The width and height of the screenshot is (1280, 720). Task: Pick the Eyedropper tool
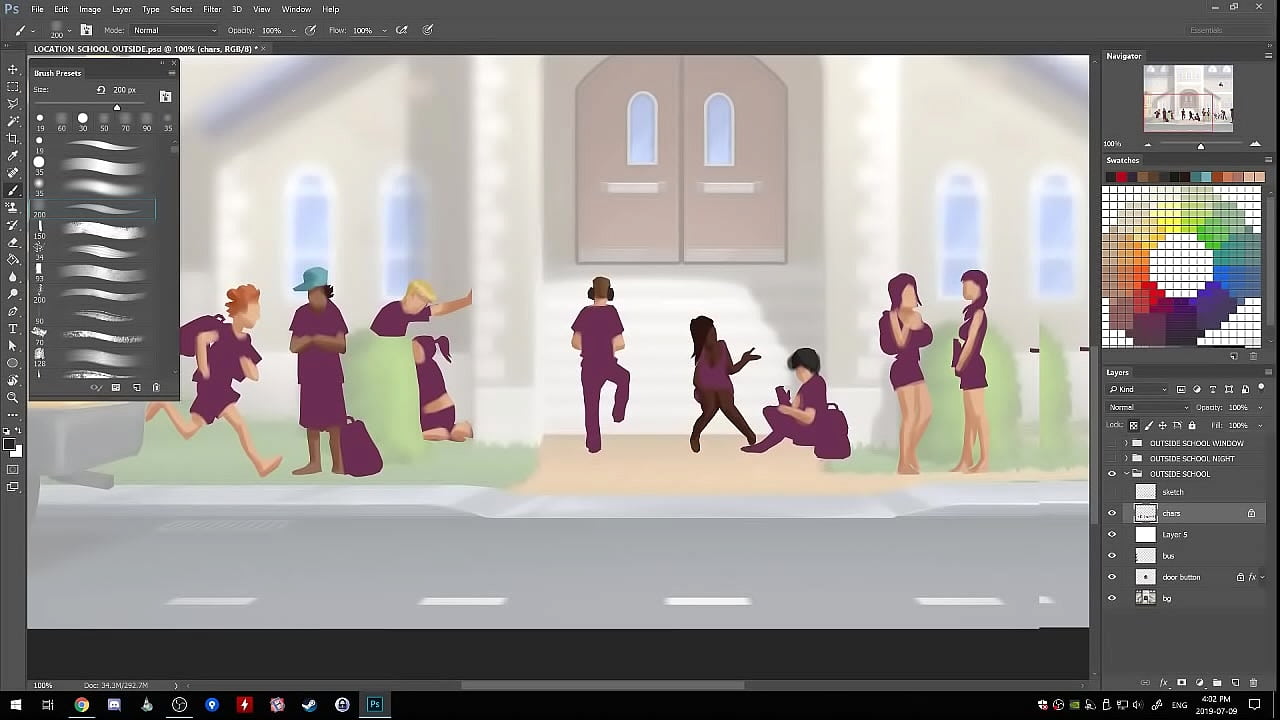pyautogui.click(x=13, y=155)
